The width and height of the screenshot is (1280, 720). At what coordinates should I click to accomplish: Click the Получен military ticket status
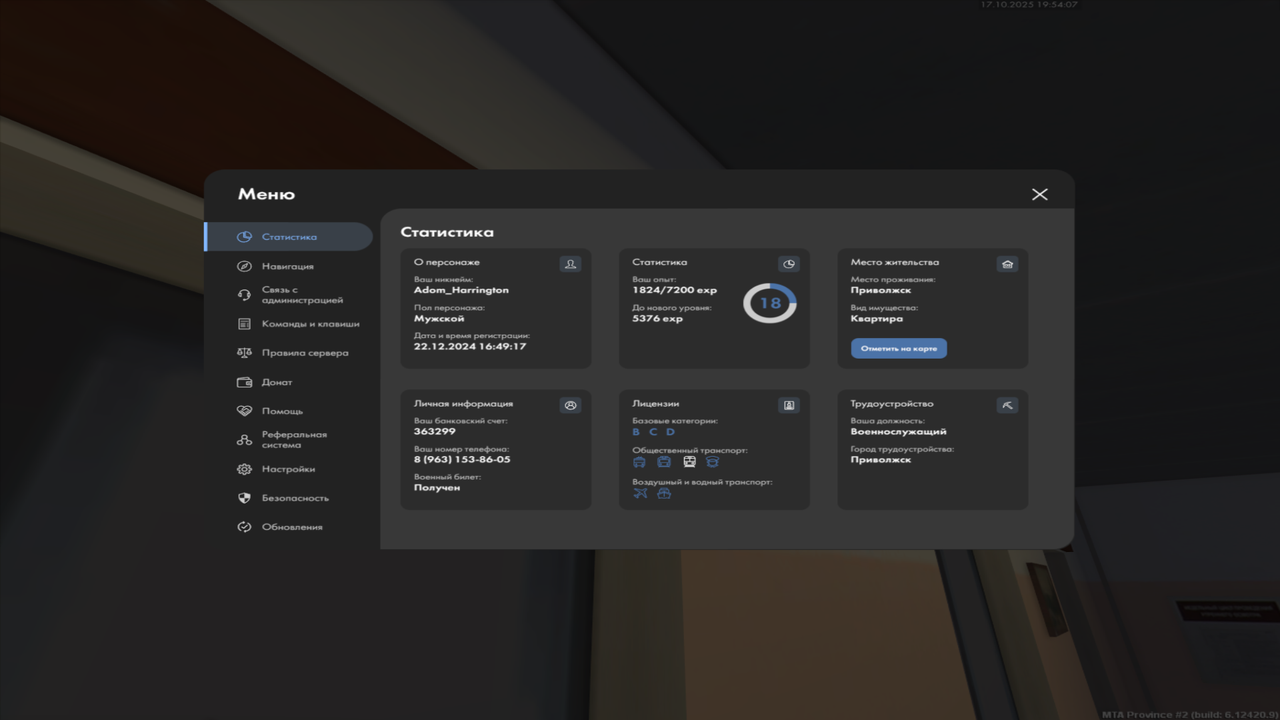click(437, 487)
